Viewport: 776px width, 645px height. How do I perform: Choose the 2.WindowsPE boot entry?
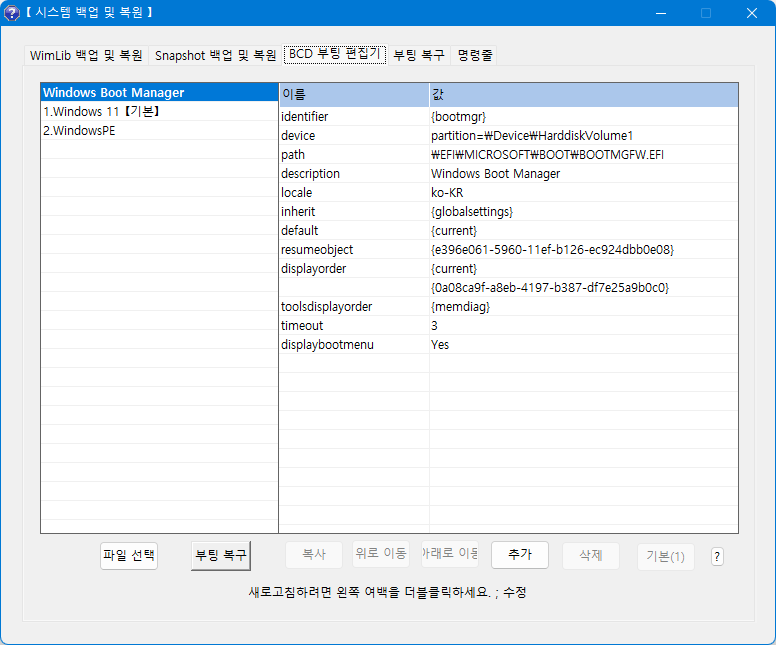pyautogui.click(x=159, y=131)
